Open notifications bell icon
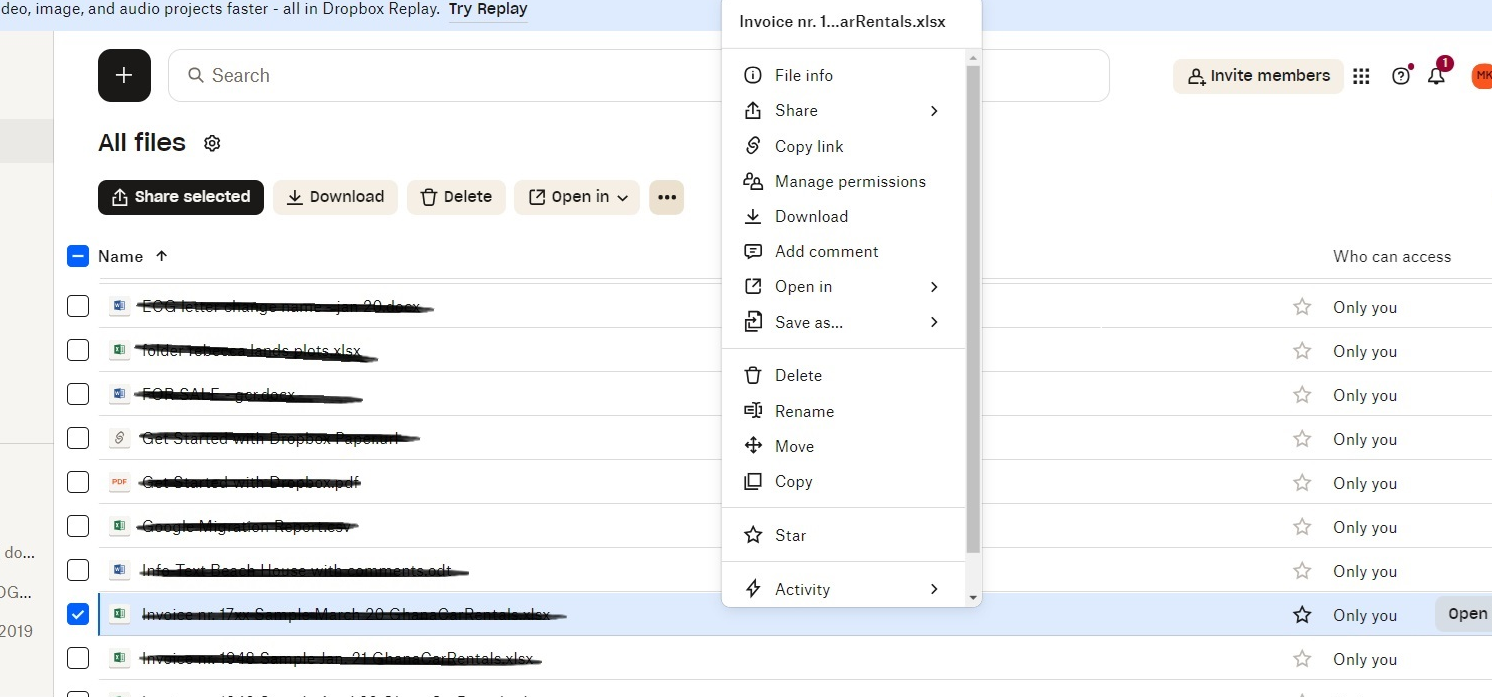Viewport: 1492px width, 697px height. [1436, 76]
